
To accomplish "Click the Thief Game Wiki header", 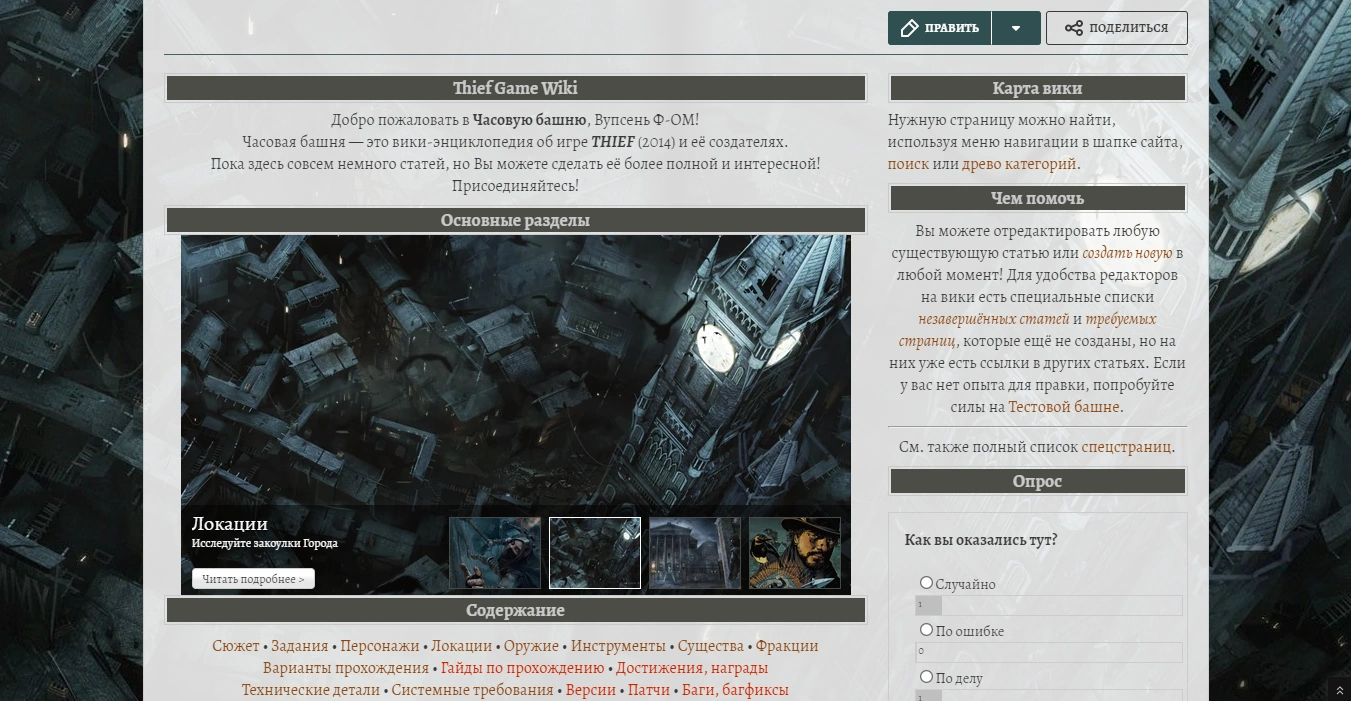I will pyautogui.click(x=515, y=88).
